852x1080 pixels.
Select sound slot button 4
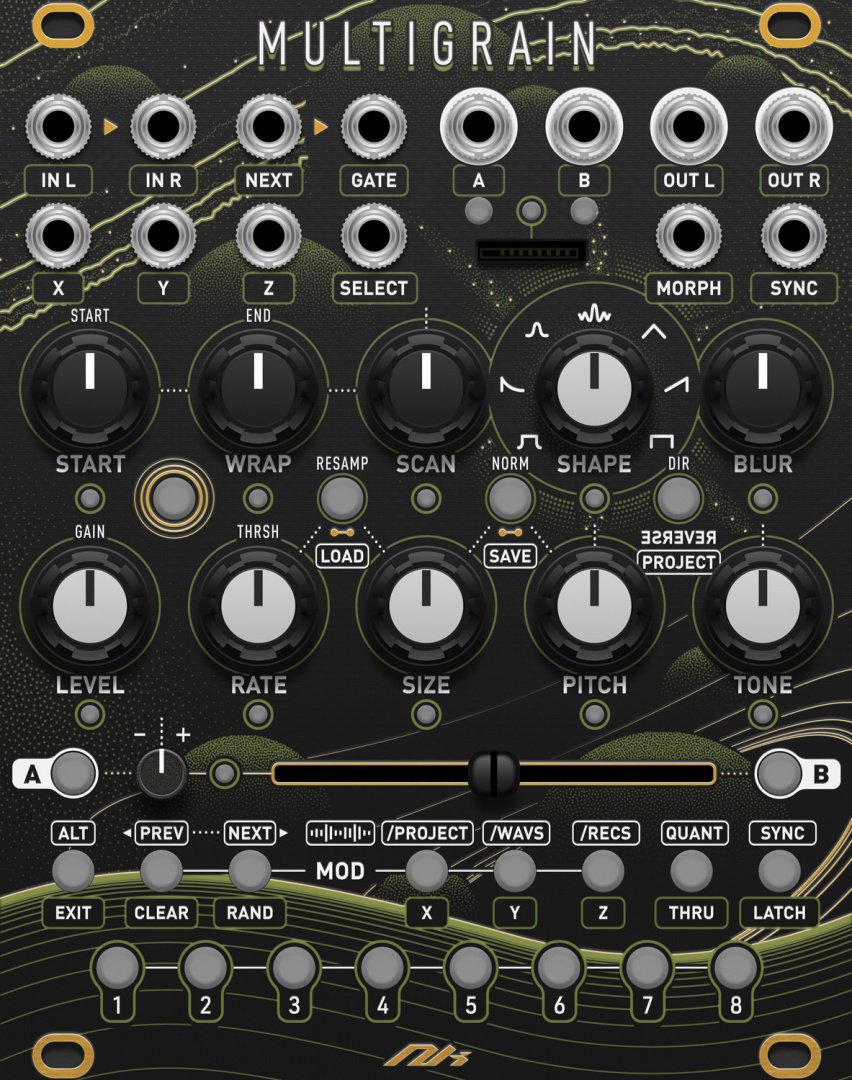click(x=382, y=967)
